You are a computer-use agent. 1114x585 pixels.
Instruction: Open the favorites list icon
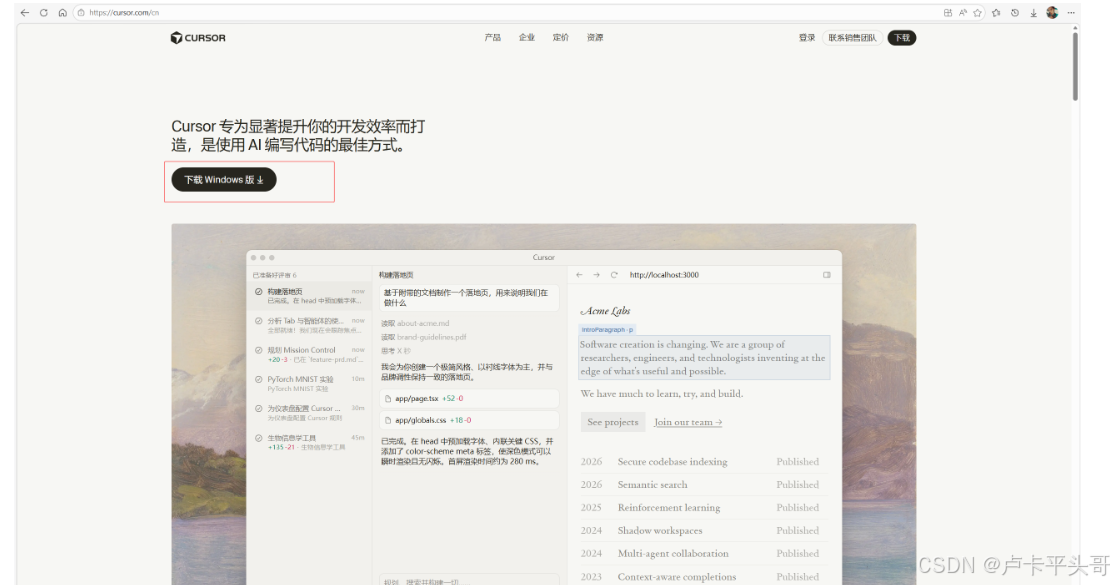coord(996,13)
